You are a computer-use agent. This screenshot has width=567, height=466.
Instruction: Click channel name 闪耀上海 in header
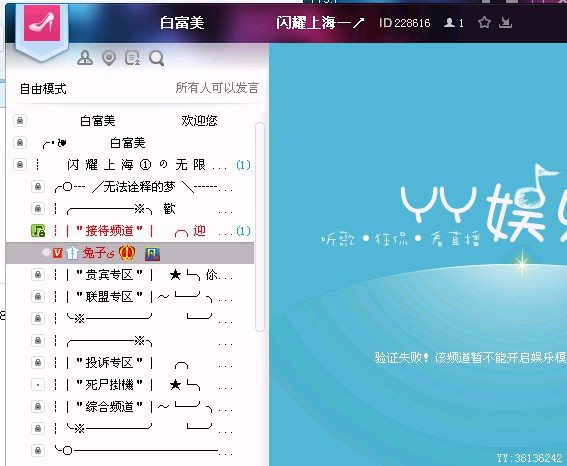320,23
